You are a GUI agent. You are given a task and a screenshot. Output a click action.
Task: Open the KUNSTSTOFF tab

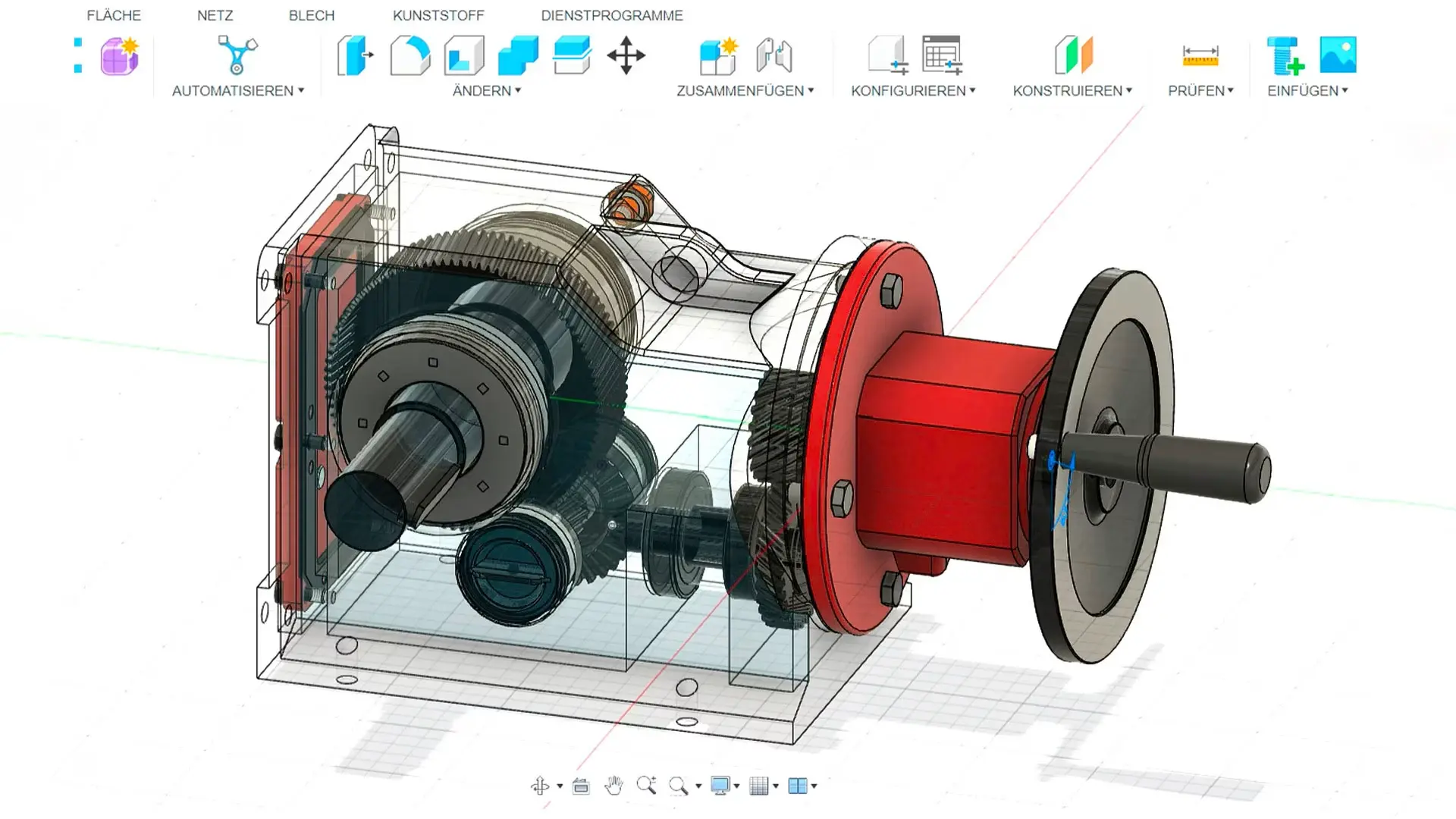point(438,15)
